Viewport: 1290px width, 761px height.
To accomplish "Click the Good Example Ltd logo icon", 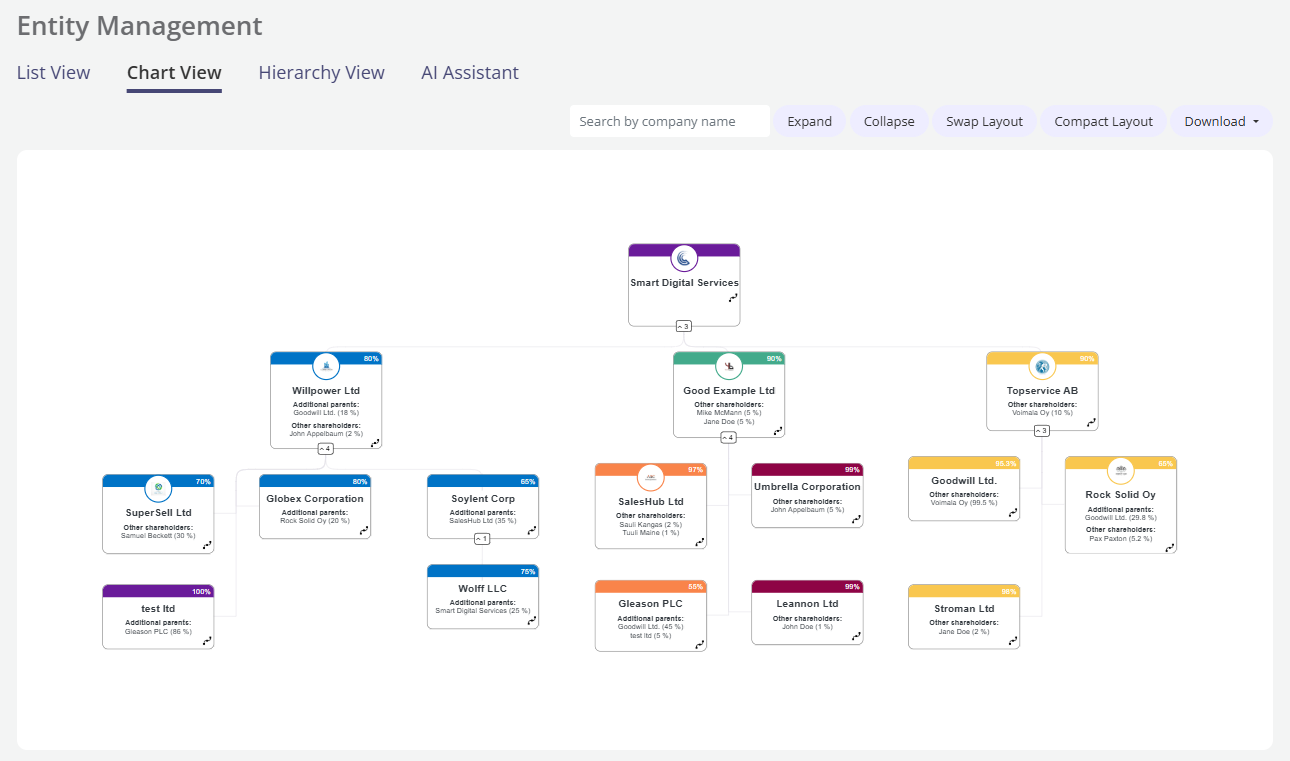I will pyautogui.click(x=729, y=366).
